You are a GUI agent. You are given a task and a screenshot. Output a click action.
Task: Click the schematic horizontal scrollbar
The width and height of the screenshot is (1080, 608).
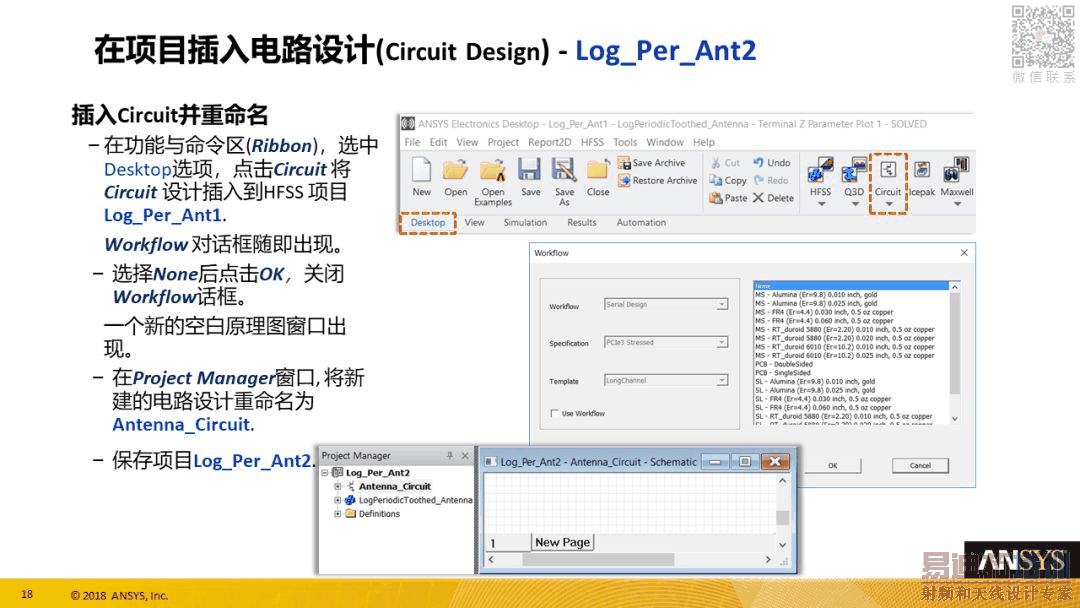[x=630, y=560]
